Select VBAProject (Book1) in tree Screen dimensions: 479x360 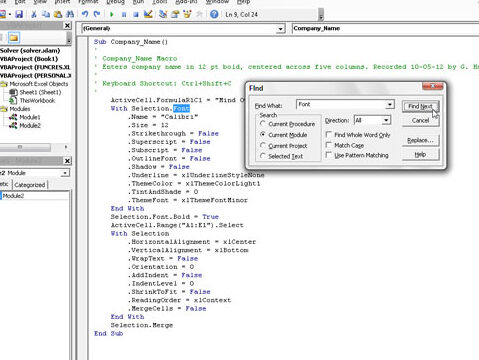(29, 59)
